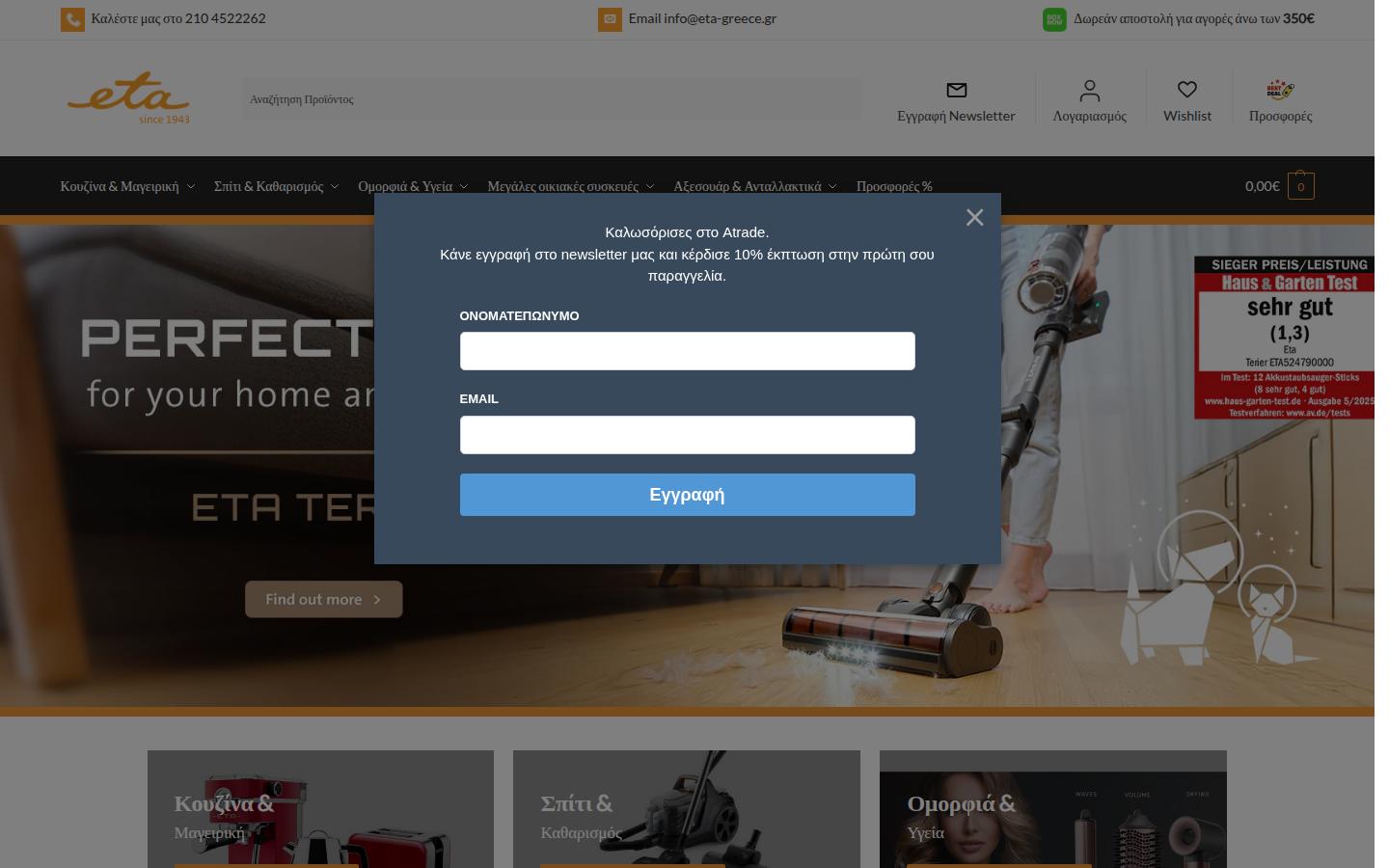This screenshot has height=868, width=1389.
Task: Click the Find out more banner button
Action: click(x=323, y=599)
